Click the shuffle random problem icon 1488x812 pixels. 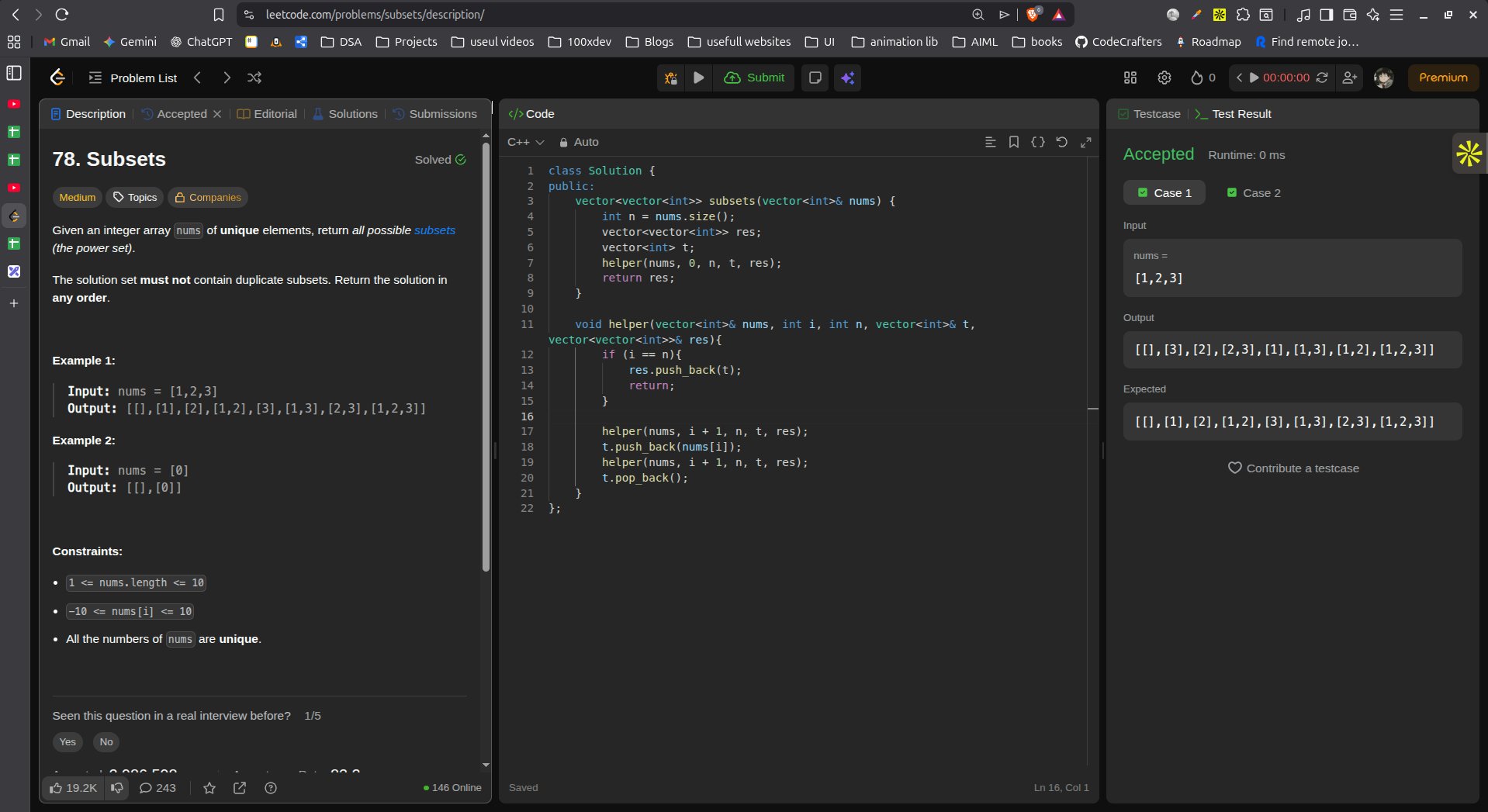(x=254, y=78)
